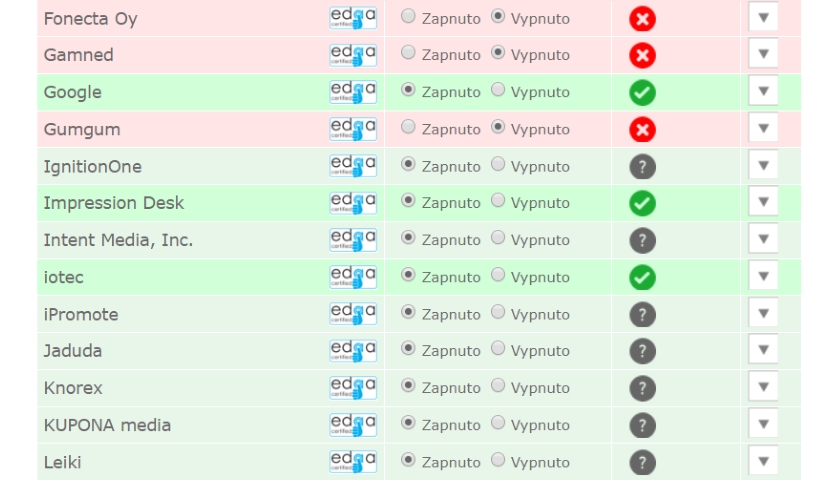The width and height of the screenshot is (840, 480).
Task: Click the edaa certified badge next to iotec
Action: (353, 278)
